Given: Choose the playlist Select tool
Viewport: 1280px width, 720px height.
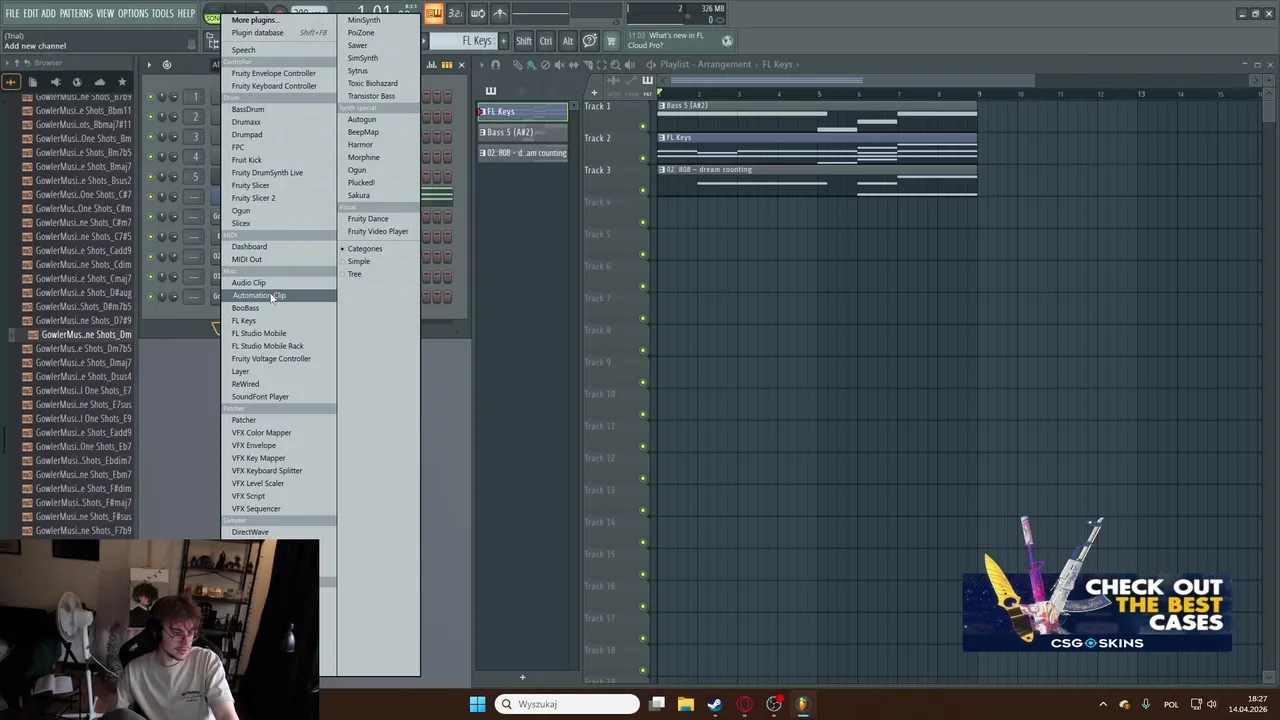Looking at the screenshot, I should pos(601,65).
